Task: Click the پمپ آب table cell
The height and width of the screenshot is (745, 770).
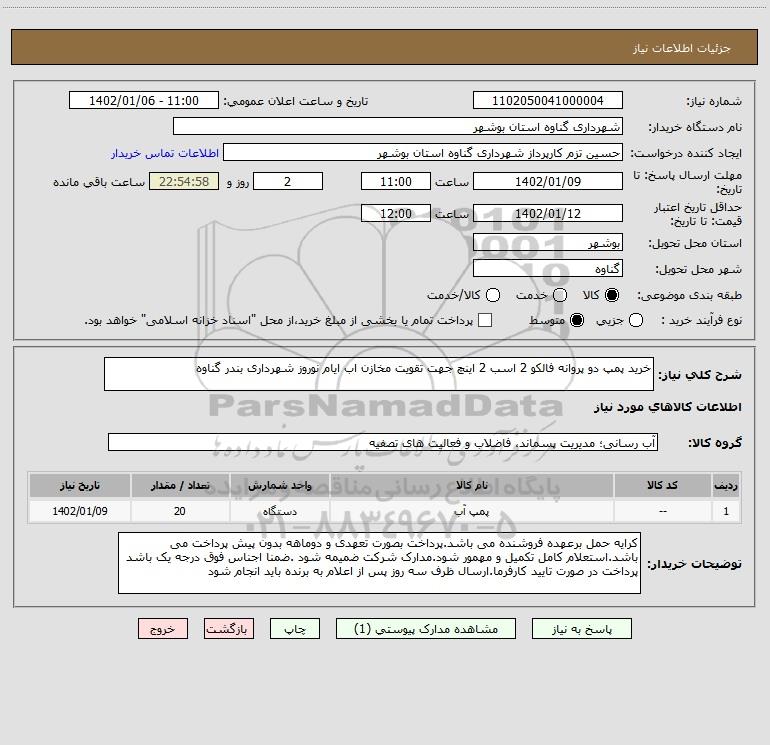Action: click(471, 511)
